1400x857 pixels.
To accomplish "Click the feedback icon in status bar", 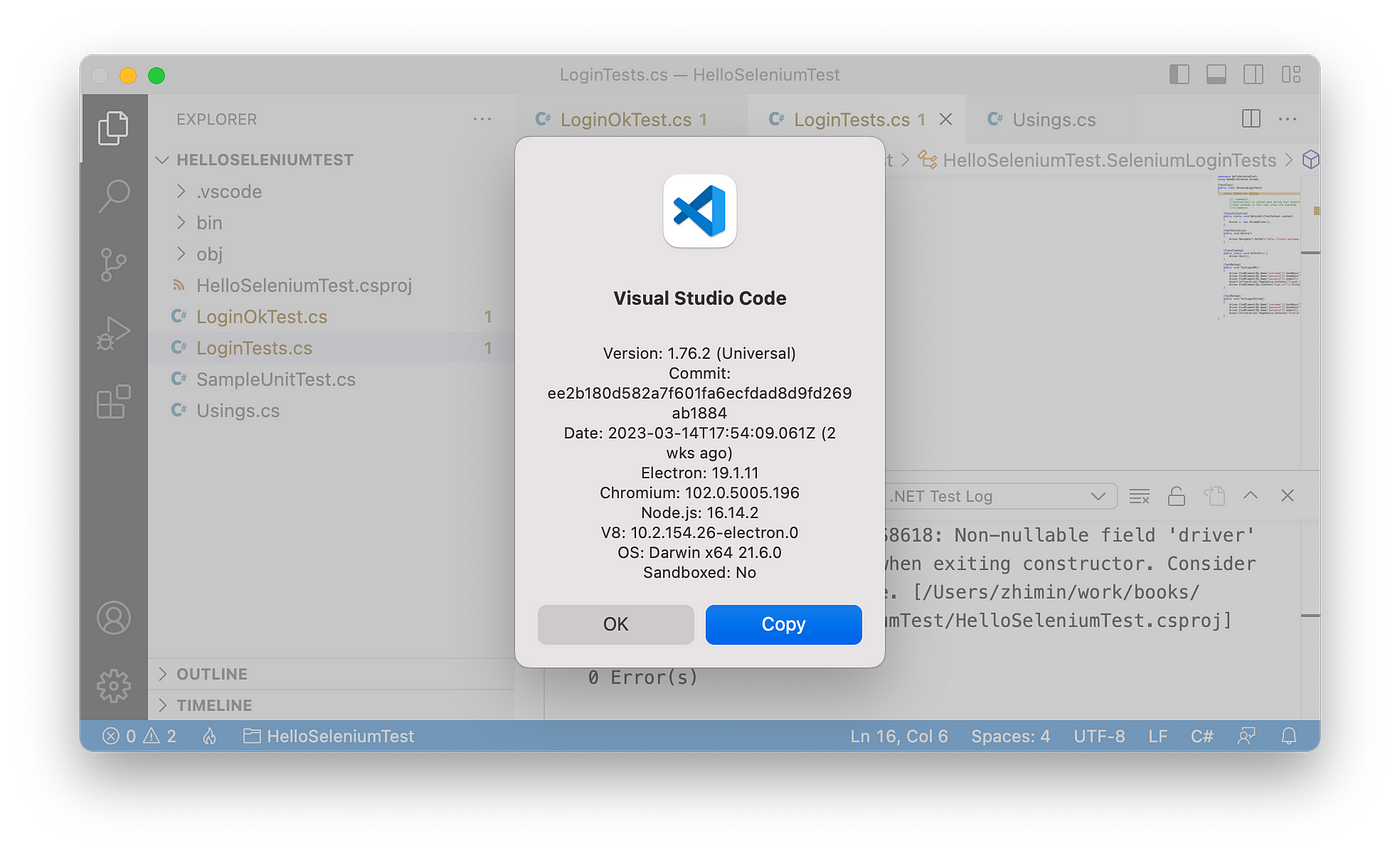I will click(1246, 736).
